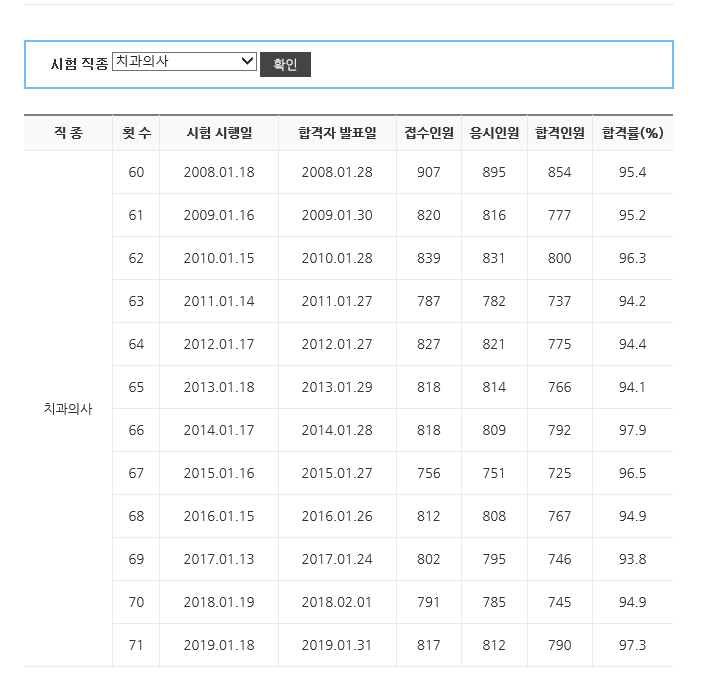Select round number 70 cell
Viewport: 712px width, 673px height.
coord(136,602)
